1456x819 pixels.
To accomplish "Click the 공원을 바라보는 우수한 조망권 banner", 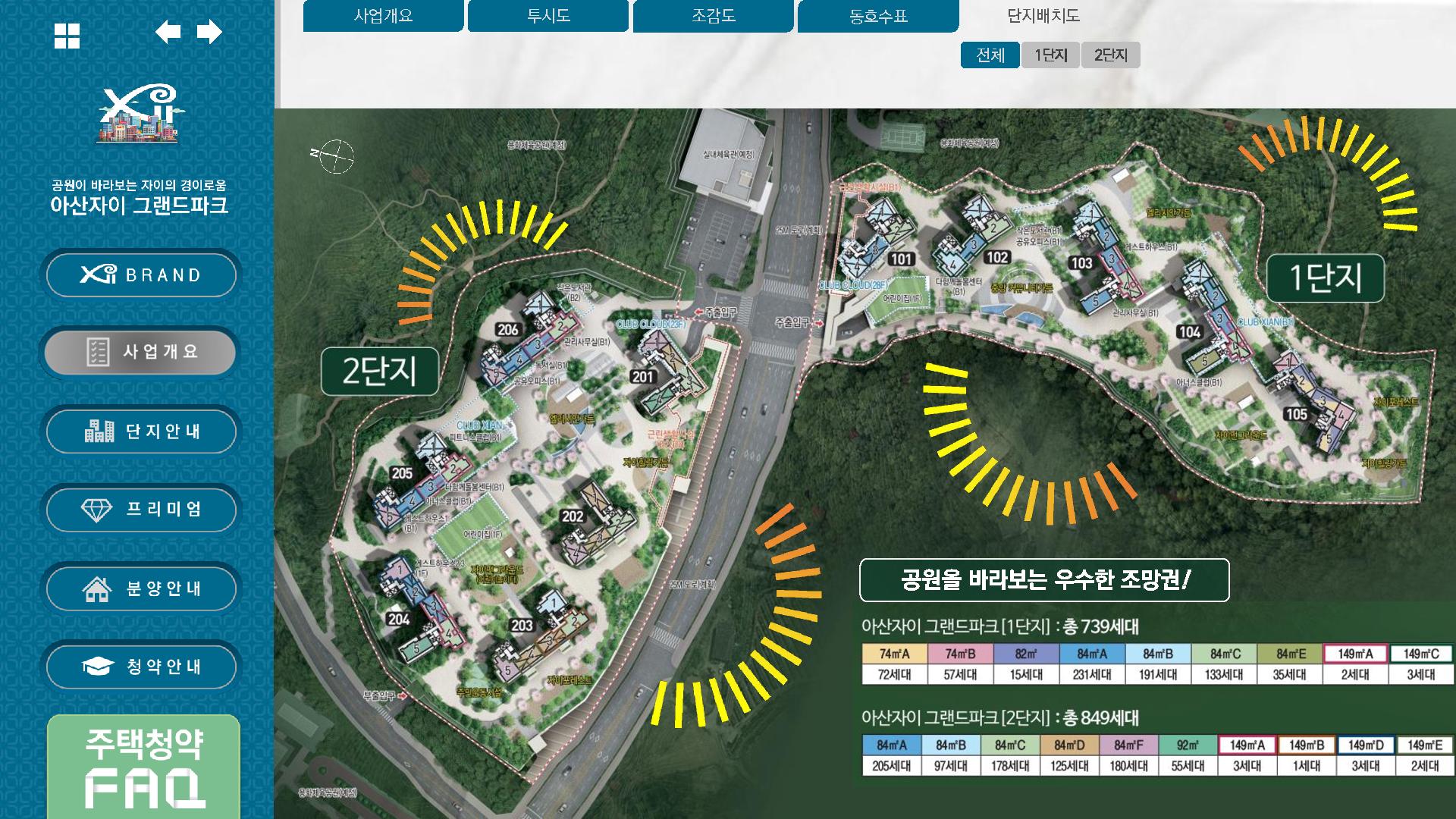I will [x=1044, y=580].
